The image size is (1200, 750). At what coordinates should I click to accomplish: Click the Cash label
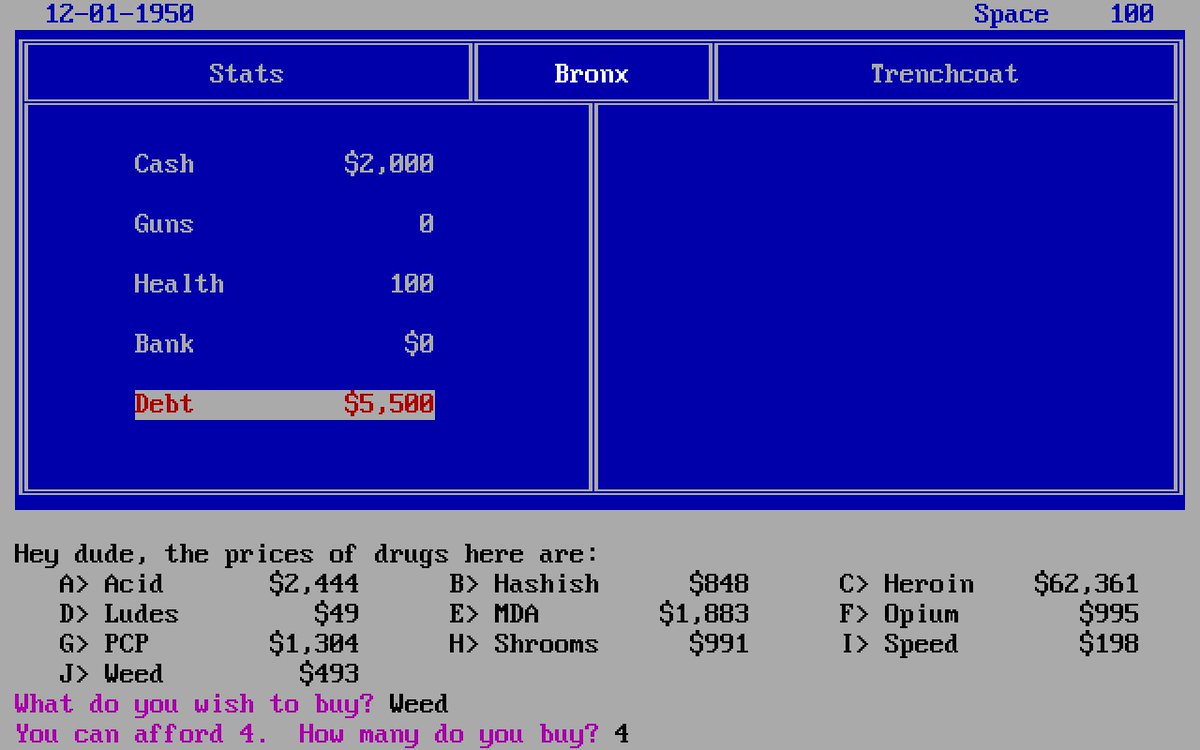[164, 164]
